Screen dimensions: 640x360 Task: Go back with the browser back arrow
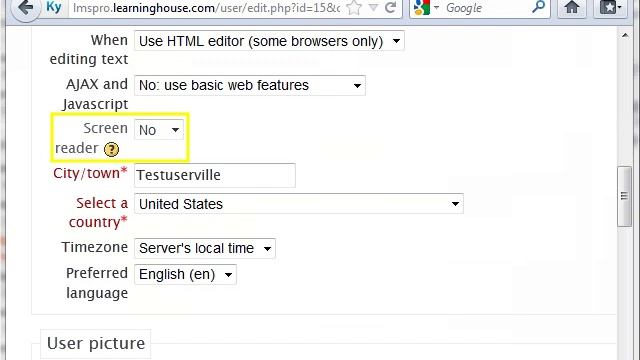25,8
